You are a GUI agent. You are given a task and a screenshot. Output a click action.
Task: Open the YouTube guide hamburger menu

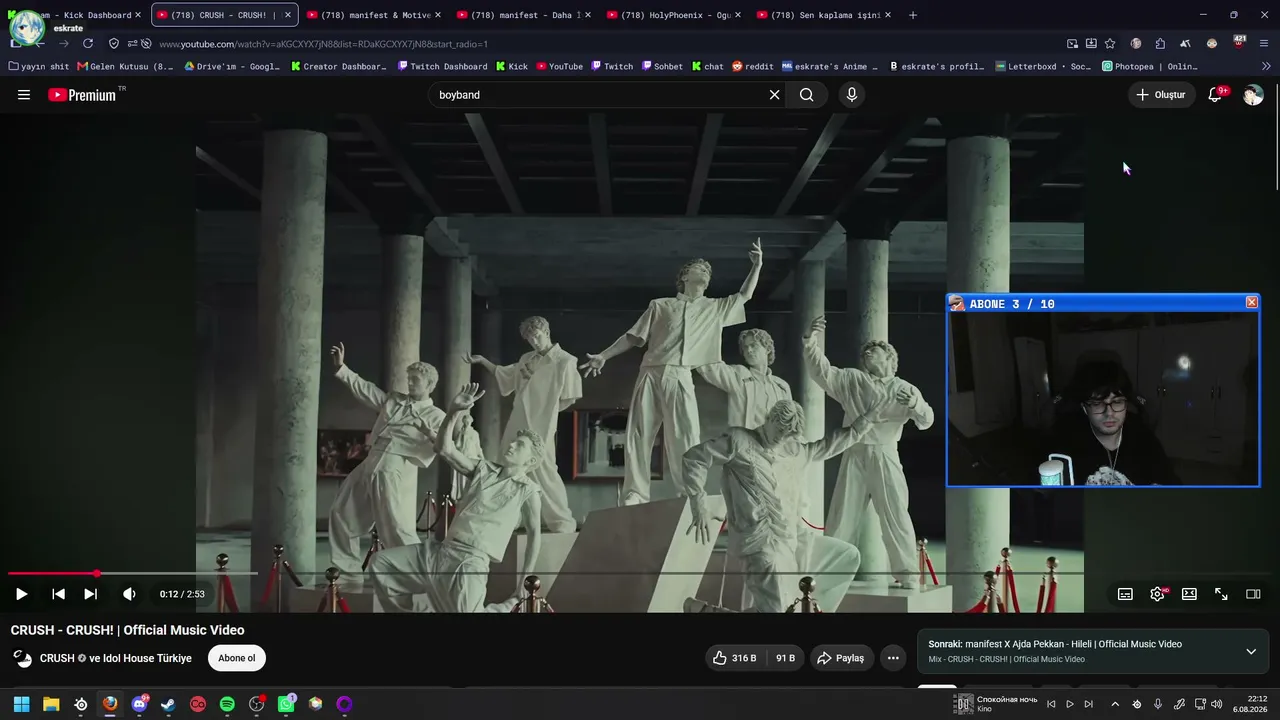[x=24, y=95]
